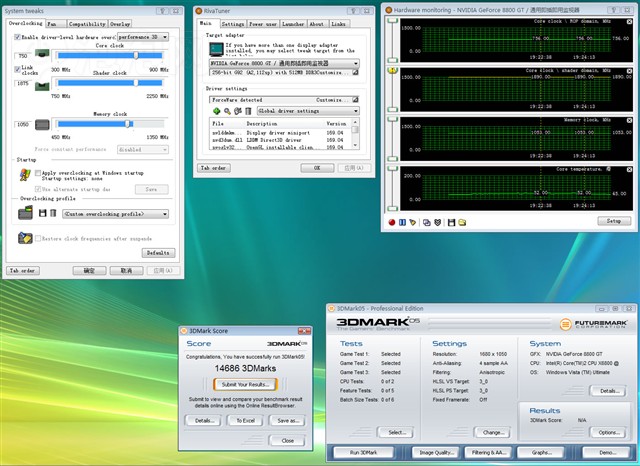Click the restore clock frequencies icon
Screen dimensions: 640x466
point(25,238)
